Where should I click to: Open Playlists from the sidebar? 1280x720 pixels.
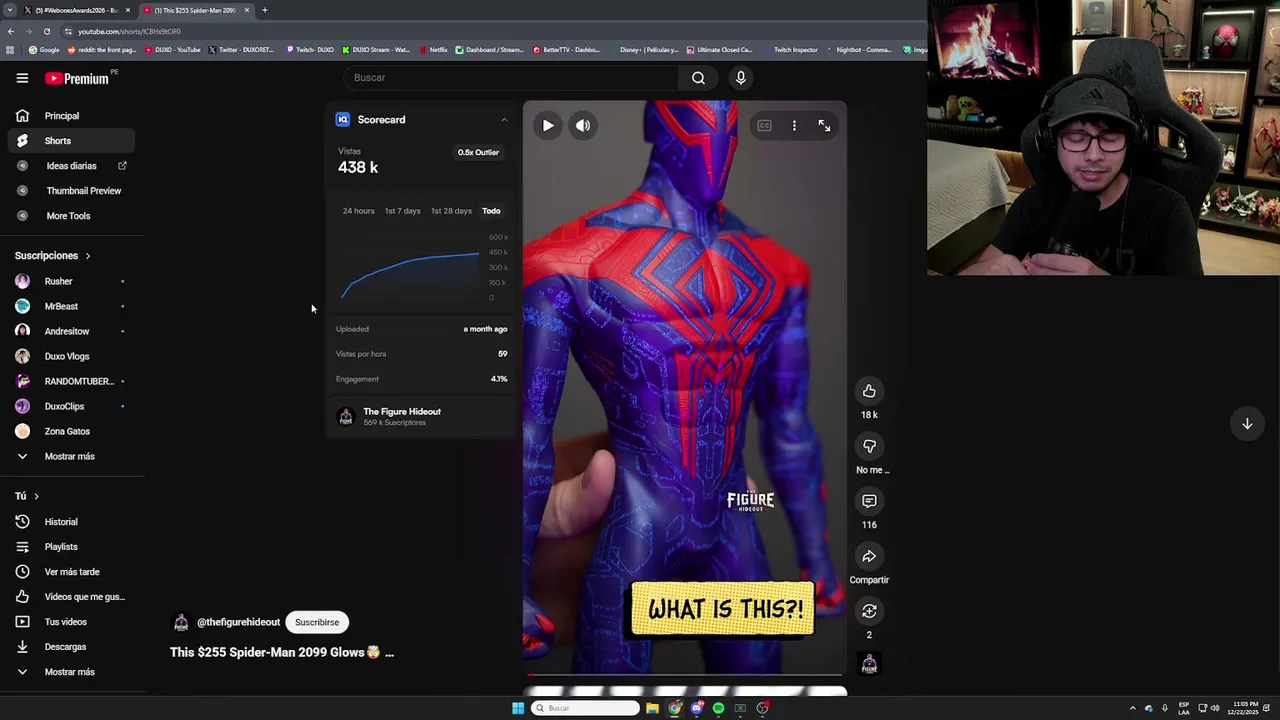point(70,547)
